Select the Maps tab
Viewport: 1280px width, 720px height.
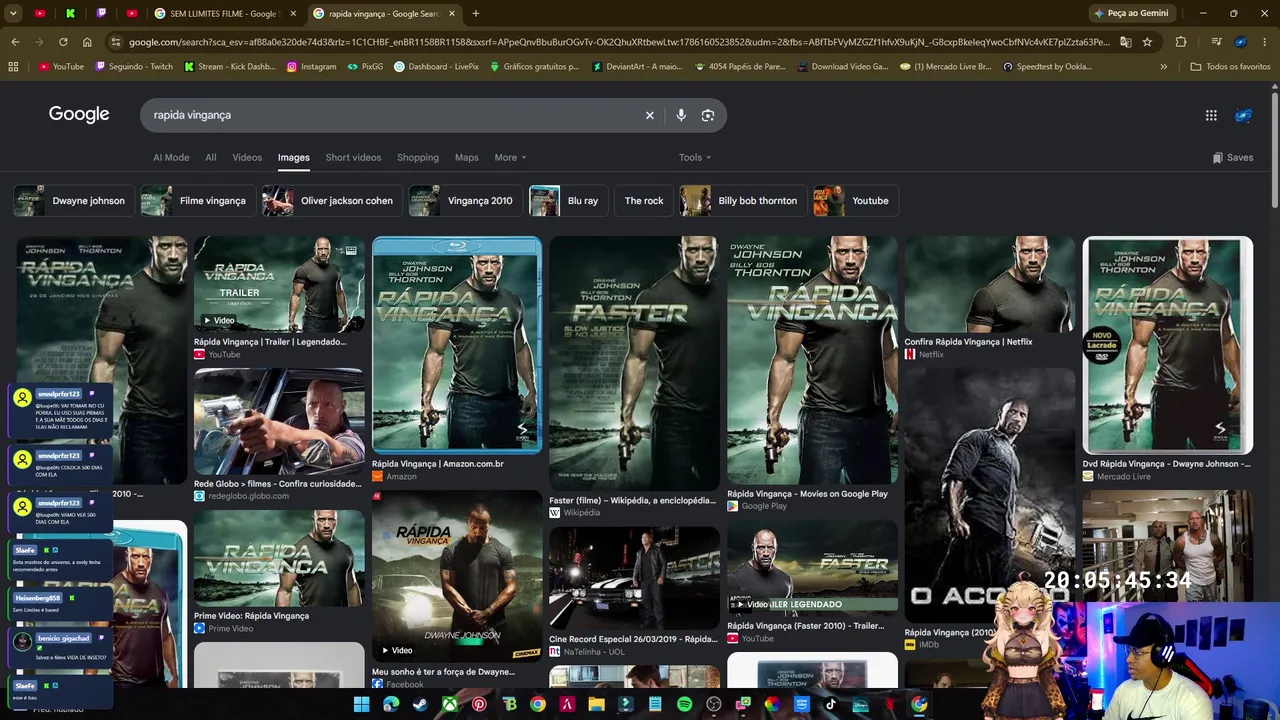click(467, 157)
